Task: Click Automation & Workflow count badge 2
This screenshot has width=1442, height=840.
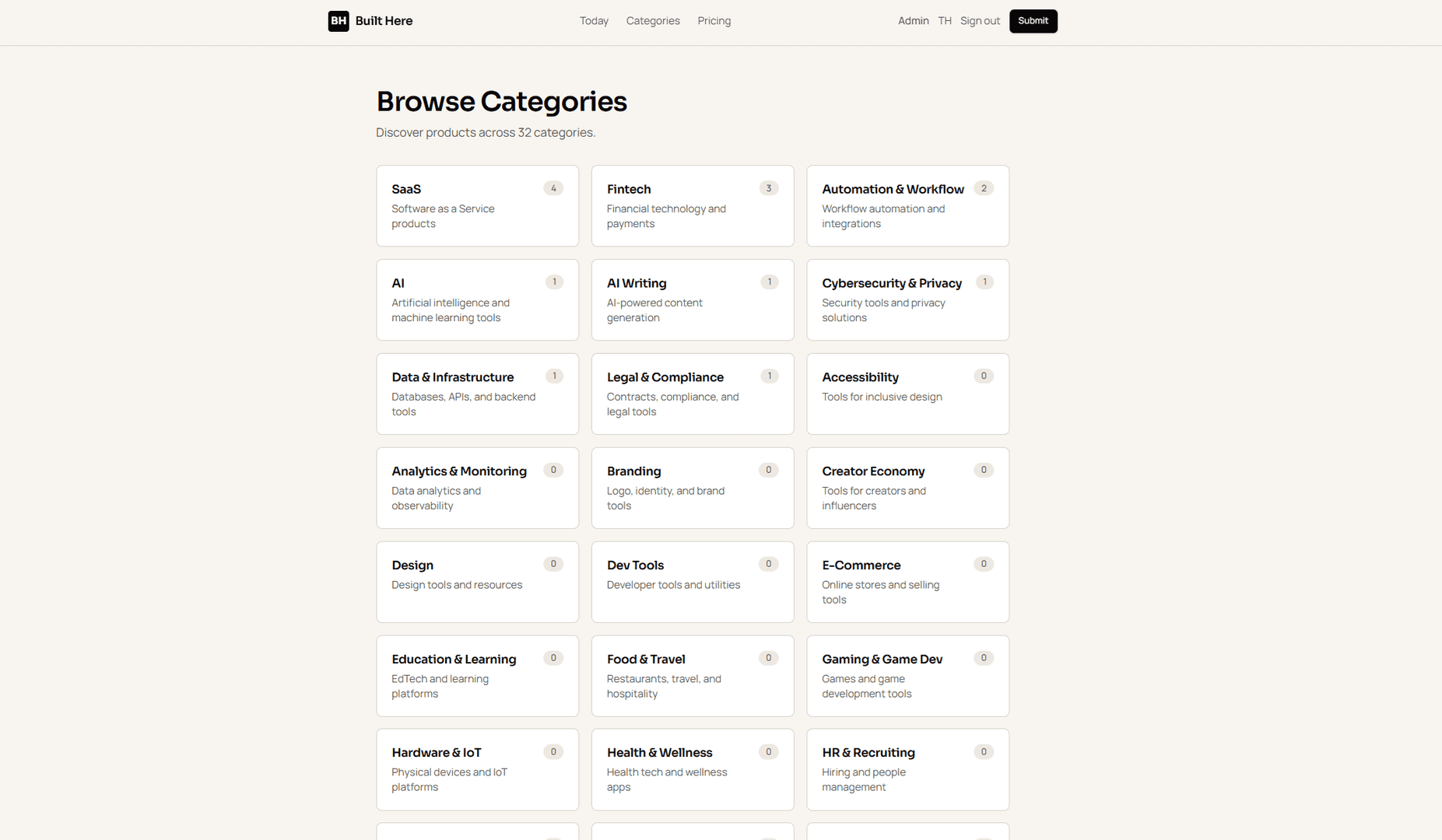Action: click(x=984, y=188)
